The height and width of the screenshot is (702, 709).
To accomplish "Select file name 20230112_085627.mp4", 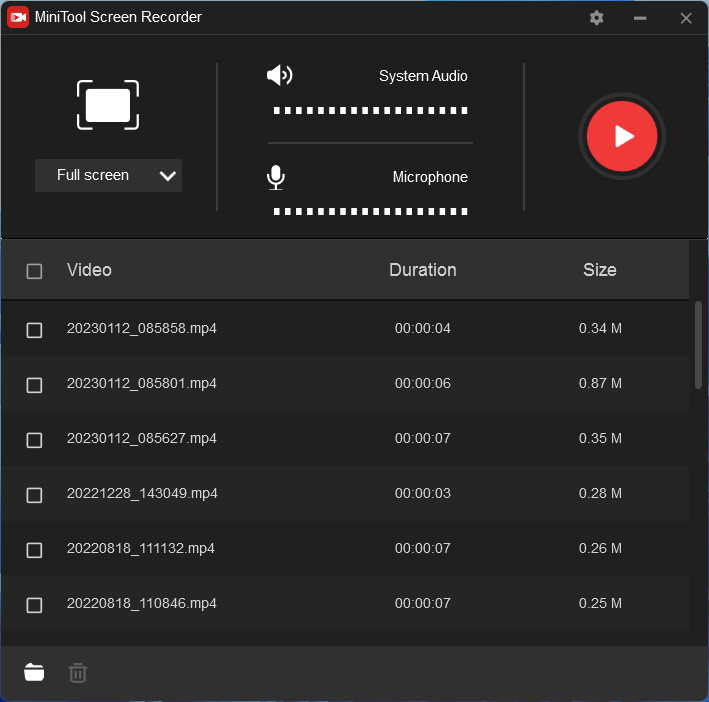I will click(x=142, y=438).
